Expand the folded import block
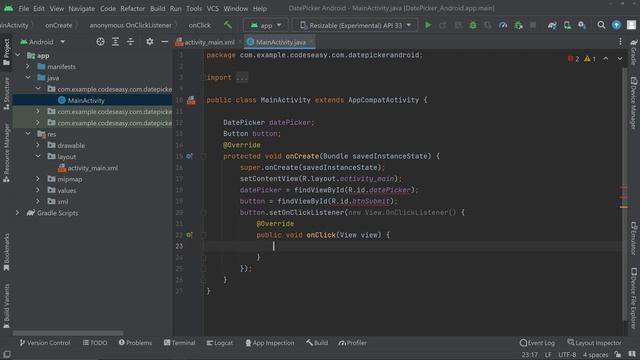The width and height of the screenshot is (640, 360). point(242,78)
